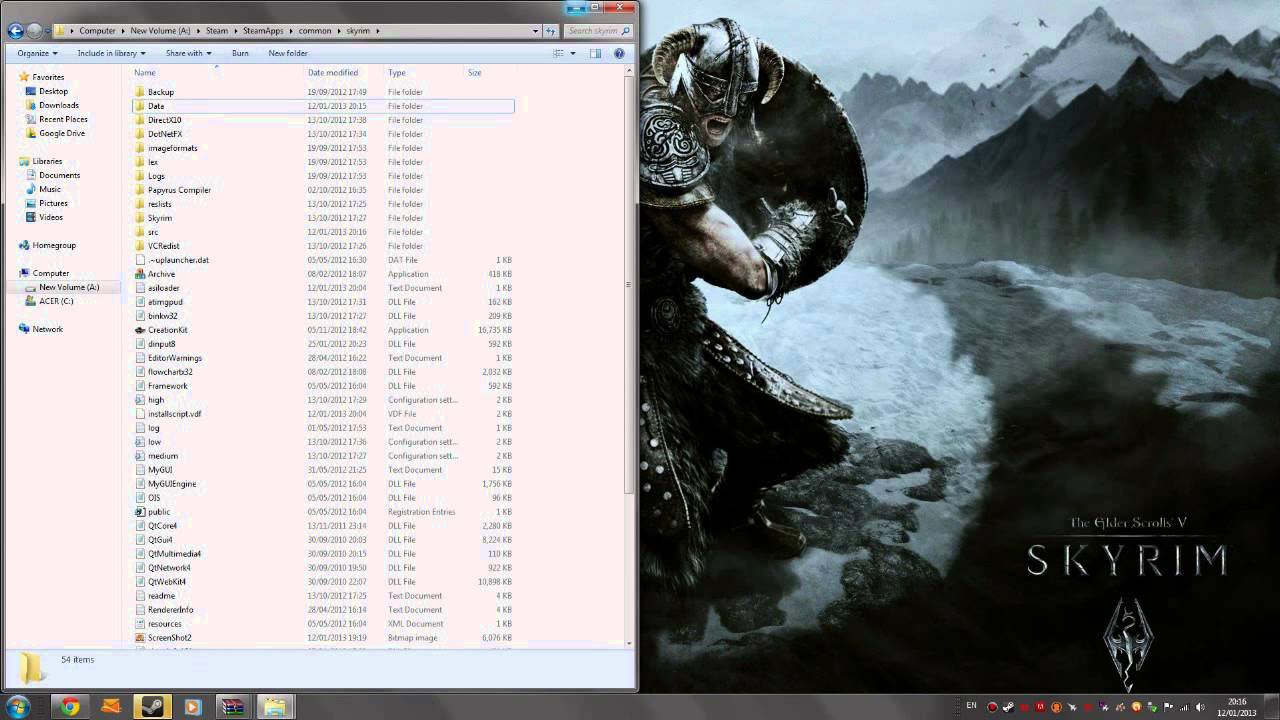Screen dimensions: 1280x720
Task: Select the Papyrus Compiler folder
Action: click(x=179, y=190)
